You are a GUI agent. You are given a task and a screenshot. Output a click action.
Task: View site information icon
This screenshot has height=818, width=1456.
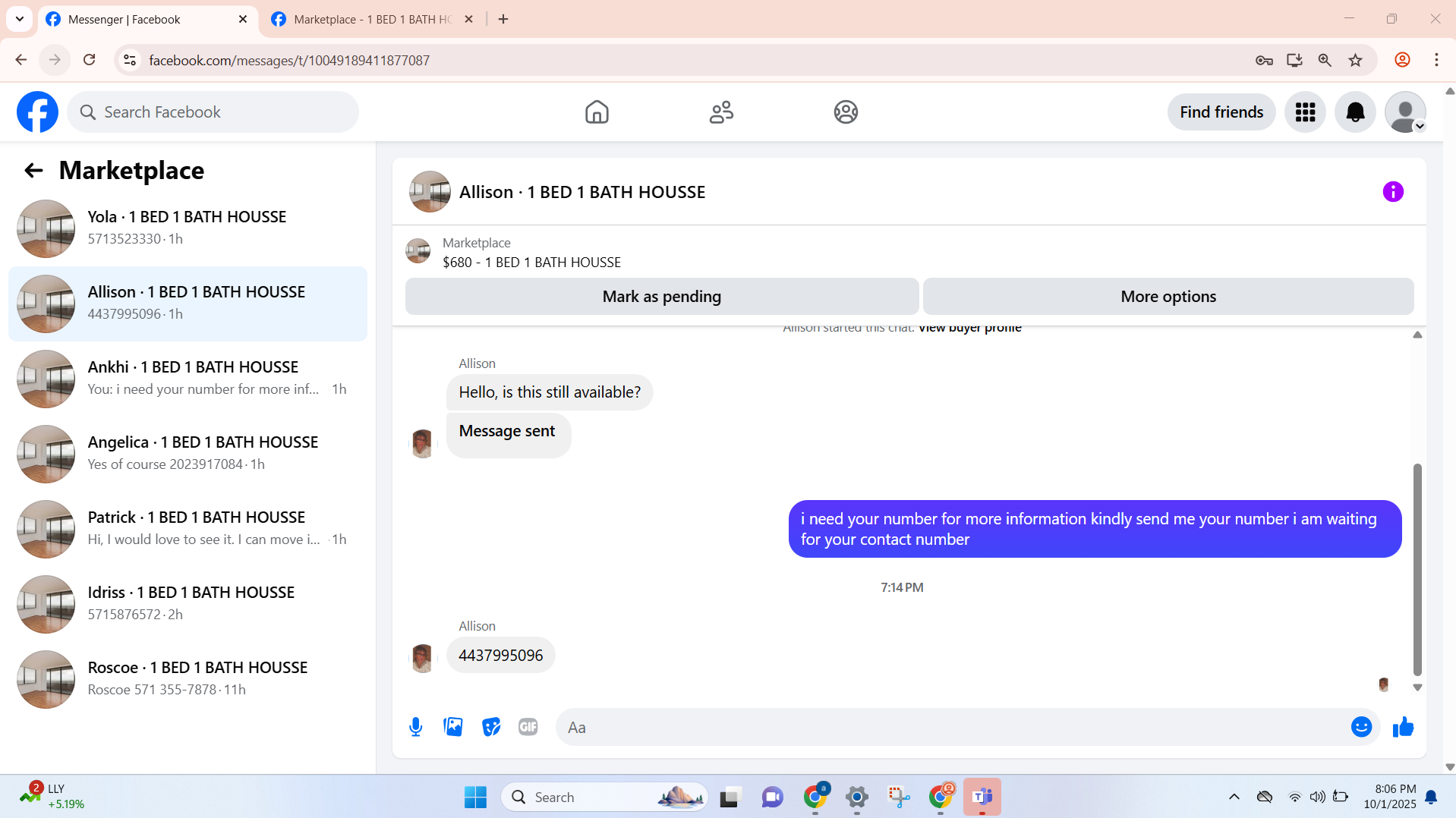[130, 60]
